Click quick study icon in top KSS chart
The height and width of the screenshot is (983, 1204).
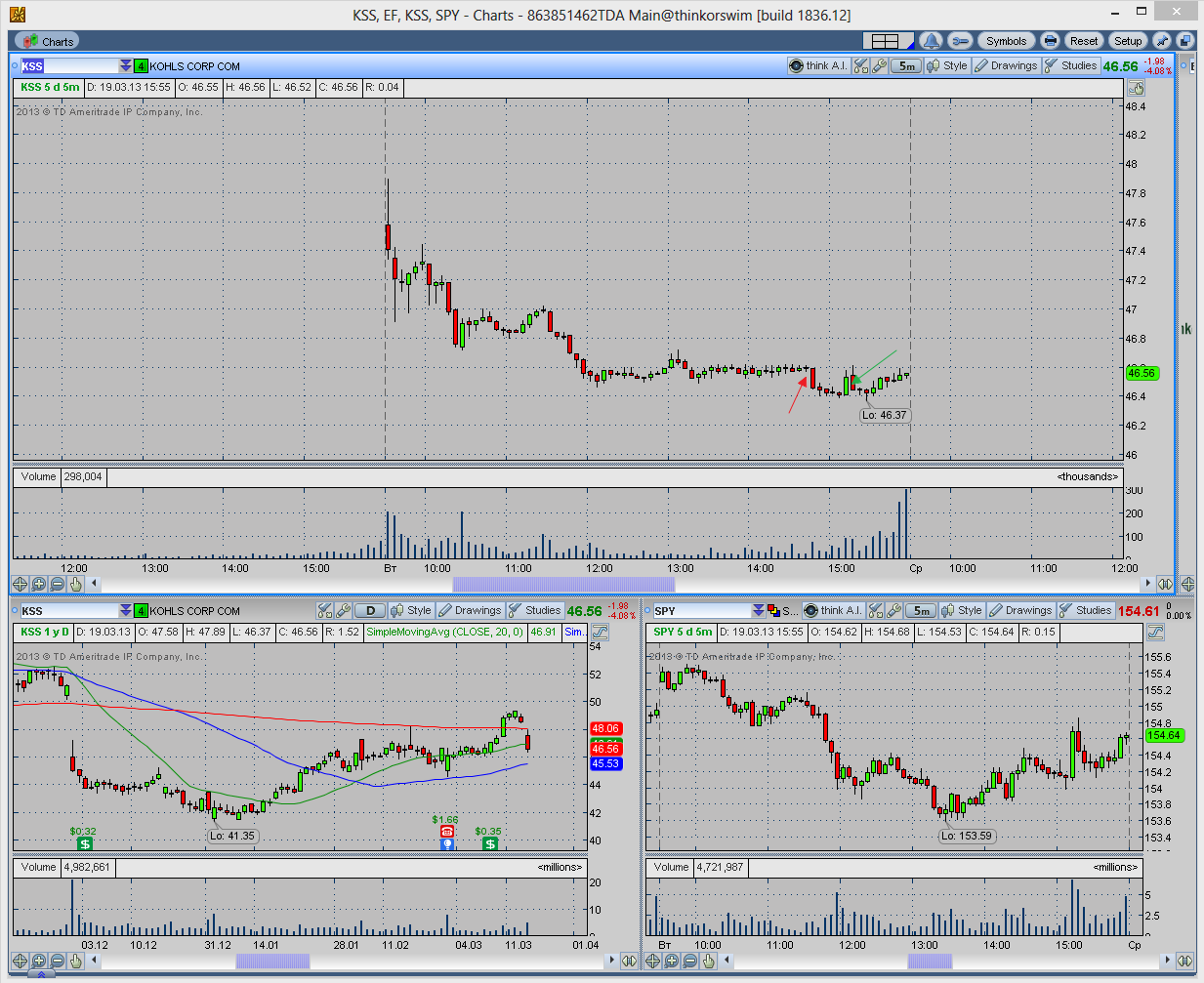pyautogui.click(x=860, y=65)
